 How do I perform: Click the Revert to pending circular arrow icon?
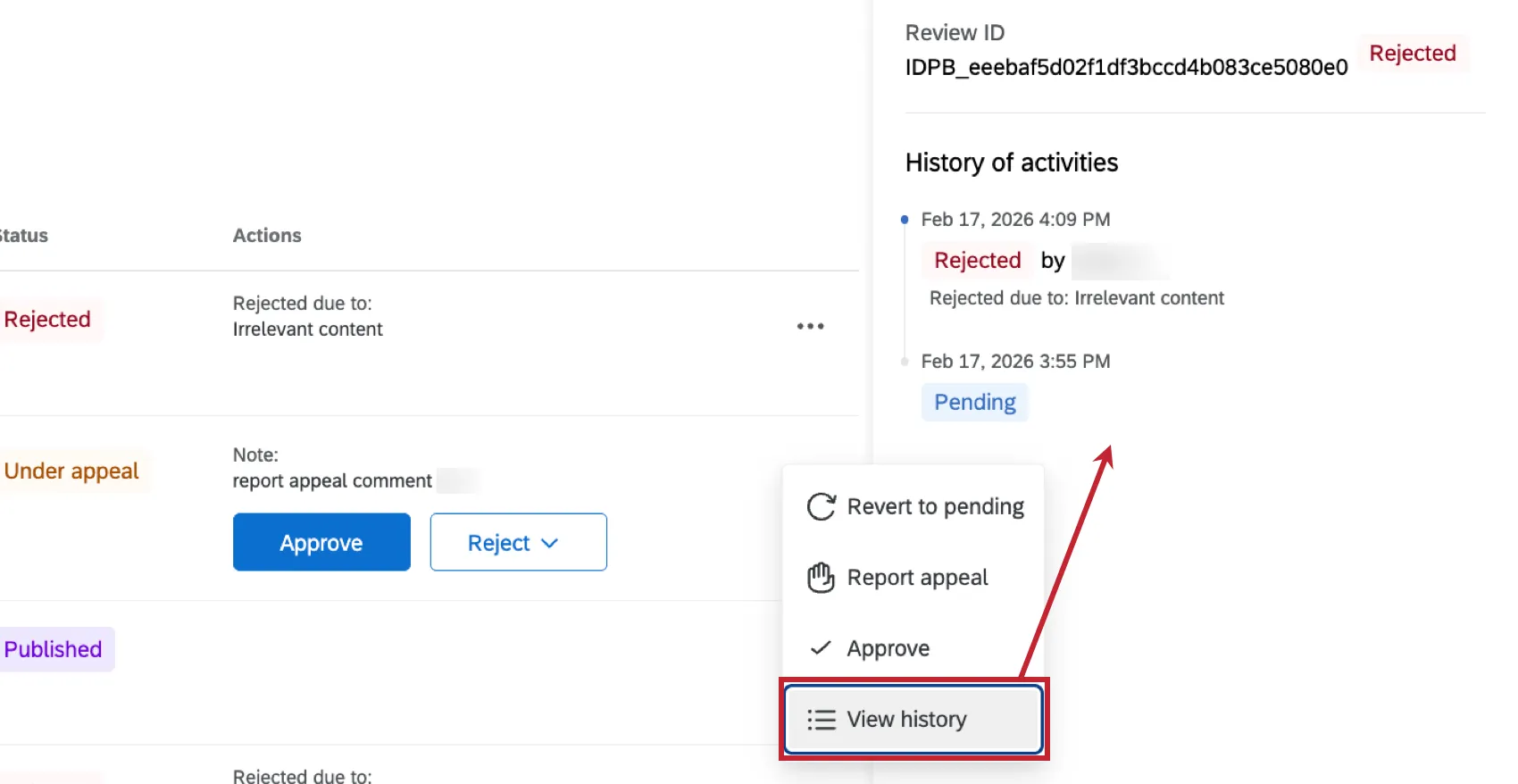821,506
